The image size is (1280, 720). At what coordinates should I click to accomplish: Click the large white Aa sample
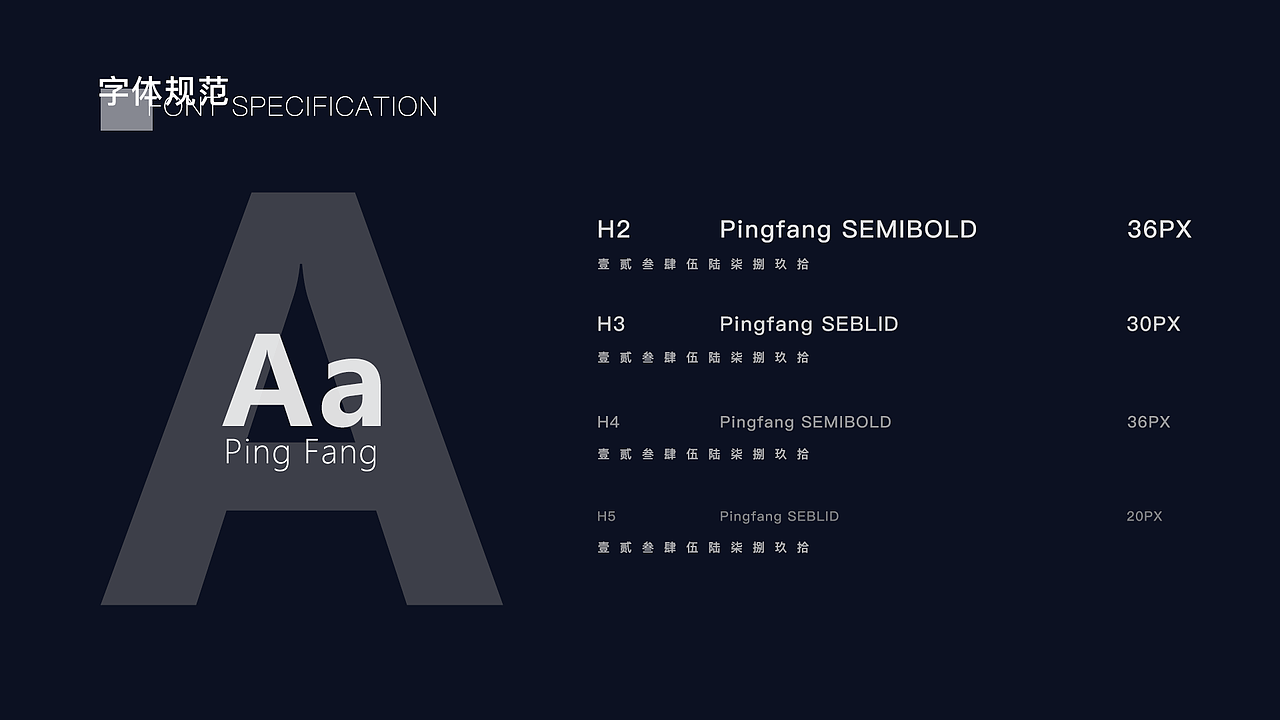303,383
